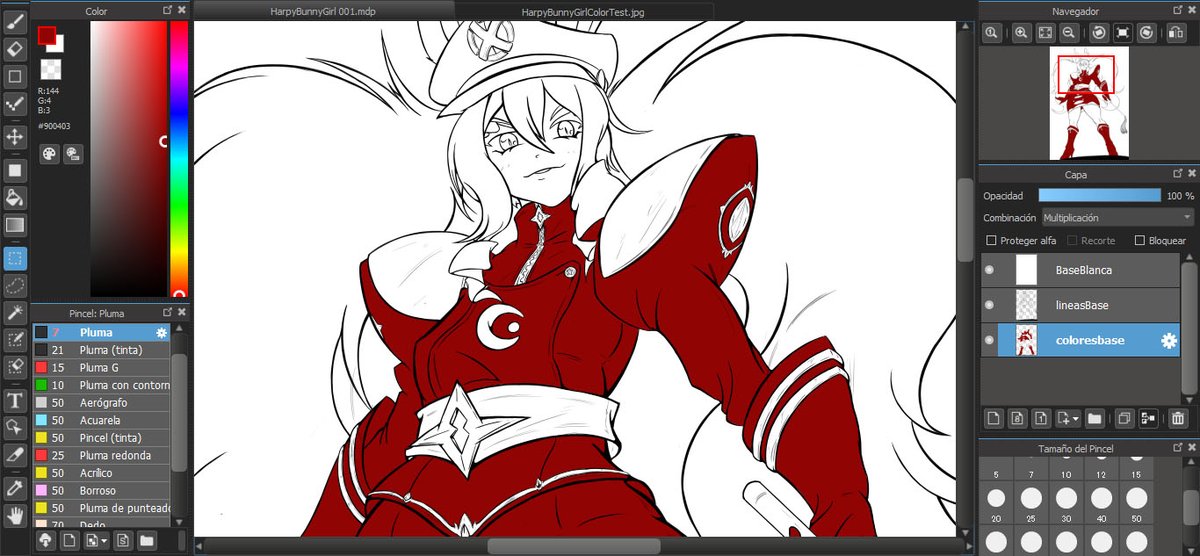The image size is (1200, 556).
Task: Flip canvas horizontally in Navegador
Action: point(1177,33)
